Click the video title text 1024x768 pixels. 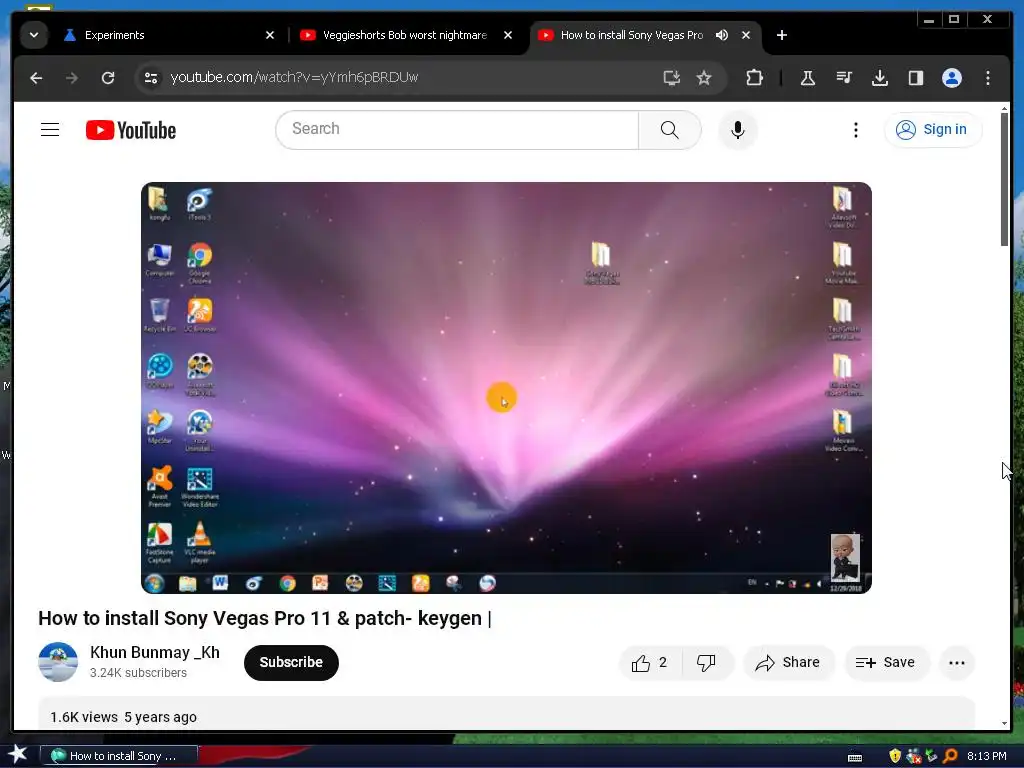[264, 618]
